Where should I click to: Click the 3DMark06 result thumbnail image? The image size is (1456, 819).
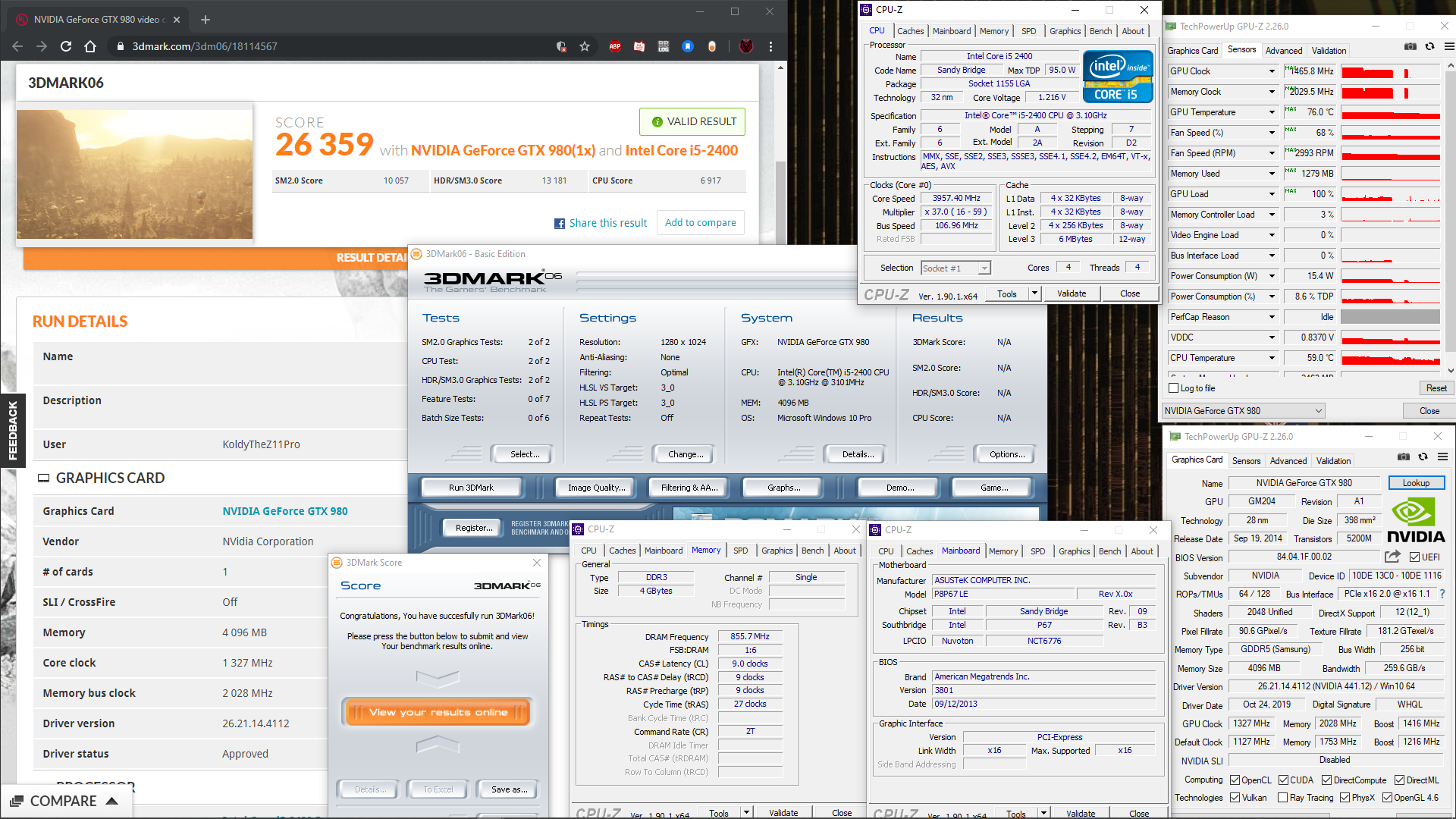[x=134, y=174]
